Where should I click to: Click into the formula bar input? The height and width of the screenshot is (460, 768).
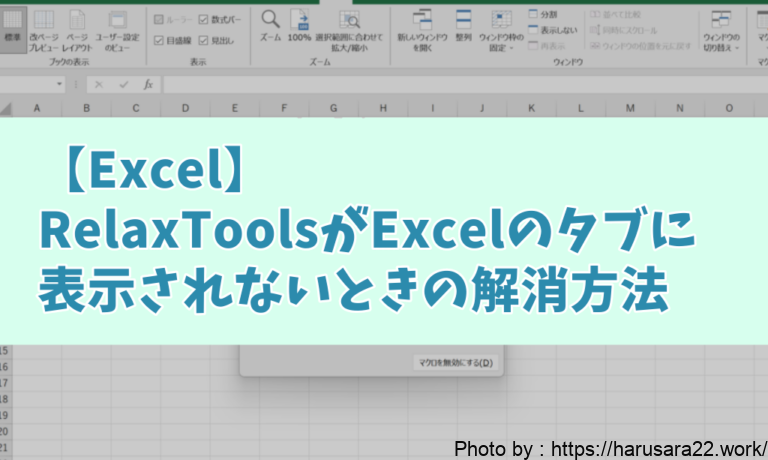pos(465,85)
